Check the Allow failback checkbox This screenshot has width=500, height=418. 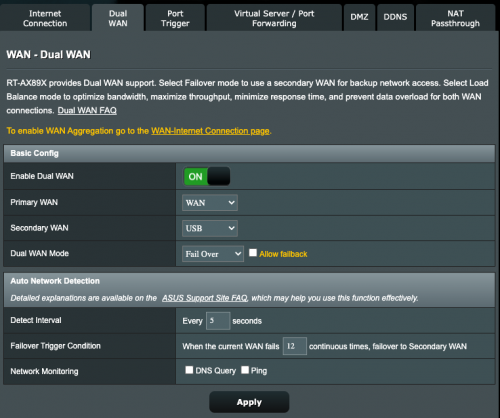coord(253,253)
